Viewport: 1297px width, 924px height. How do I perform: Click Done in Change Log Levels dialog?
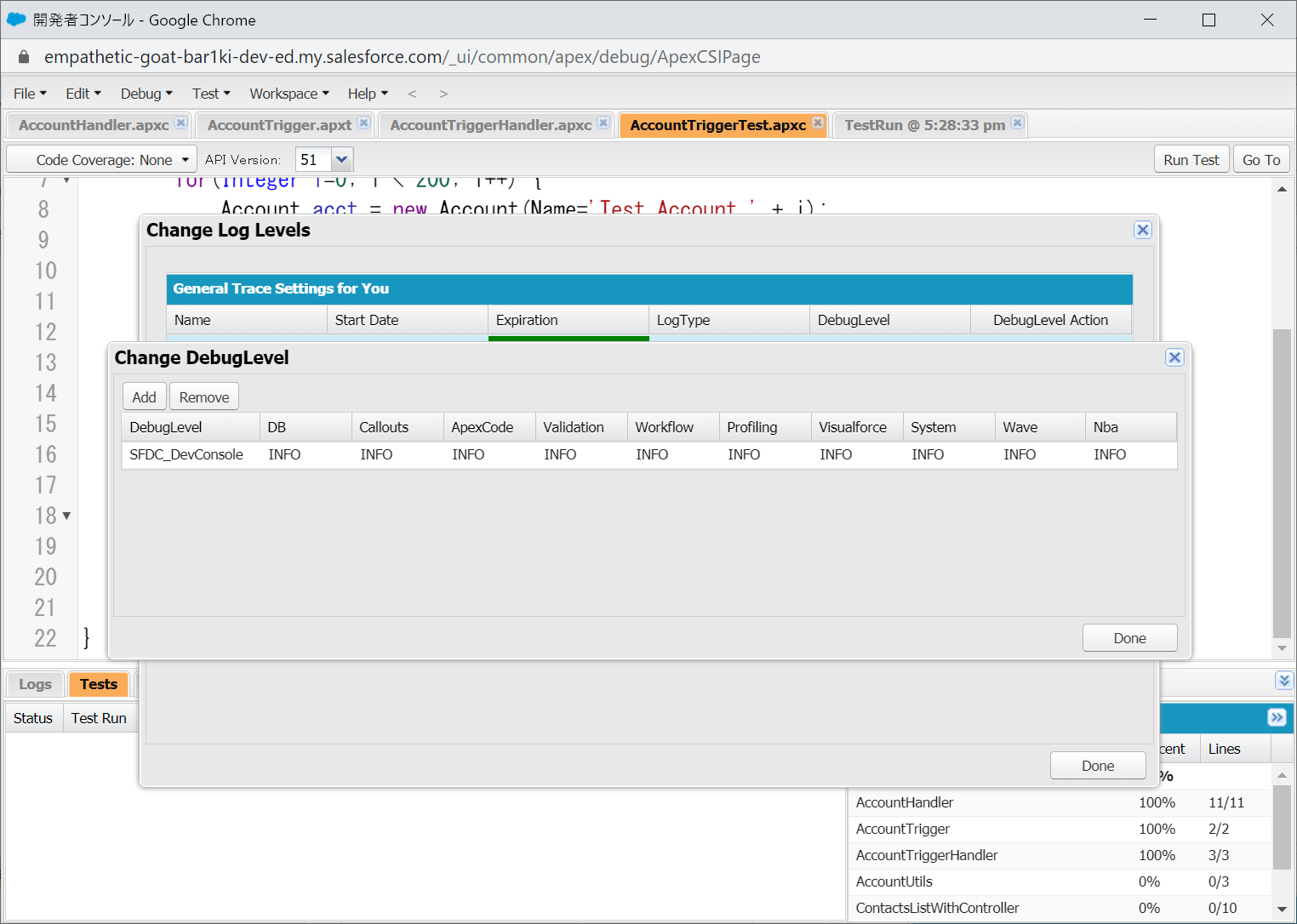click(1098, 766)
